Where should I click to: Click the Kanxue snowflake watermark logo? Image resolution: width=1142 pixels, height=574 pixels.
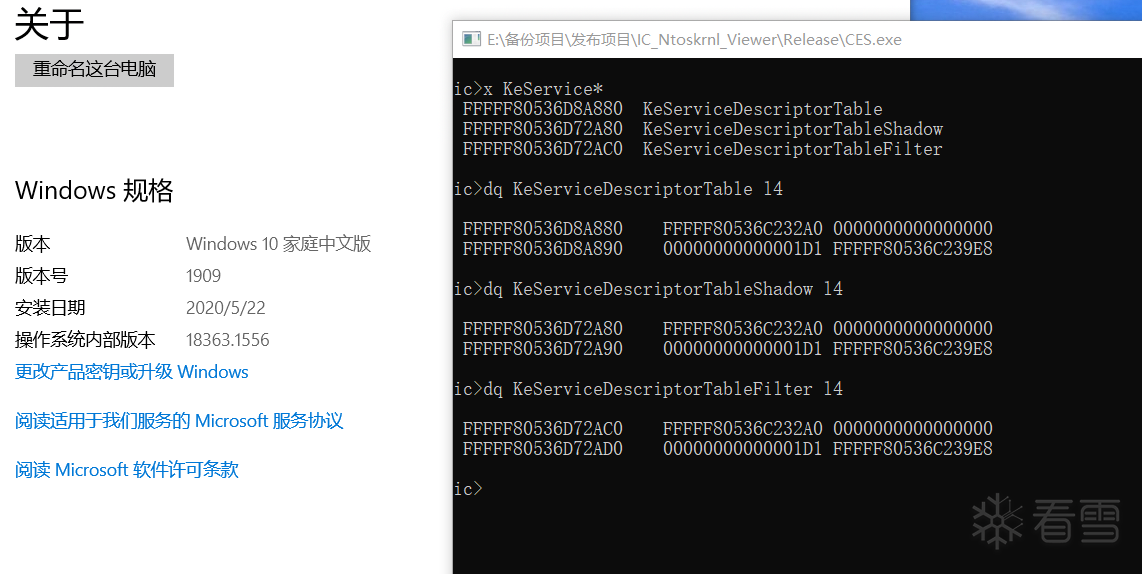[998, 521]
